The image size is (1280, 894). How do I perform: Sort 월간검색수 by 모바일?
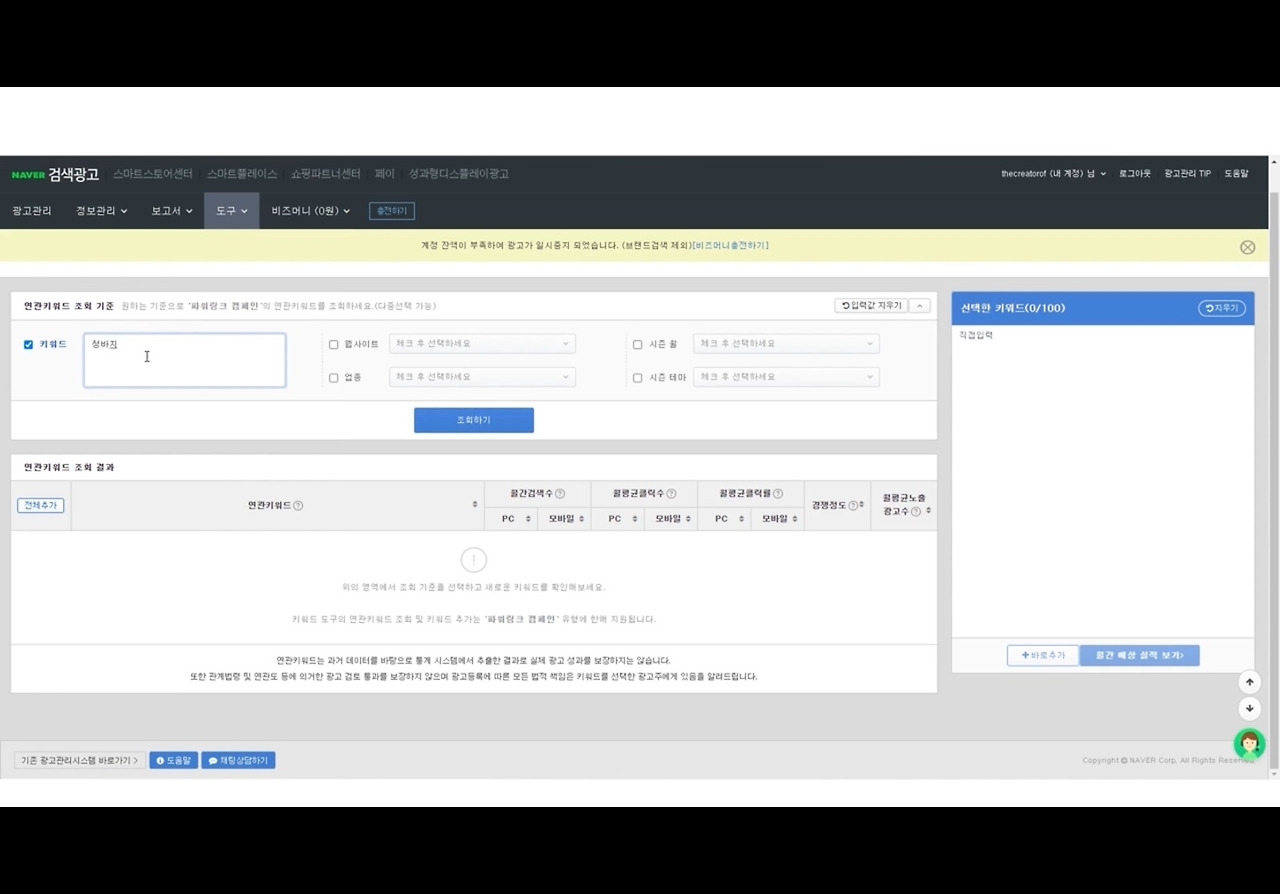click(582, 519)
